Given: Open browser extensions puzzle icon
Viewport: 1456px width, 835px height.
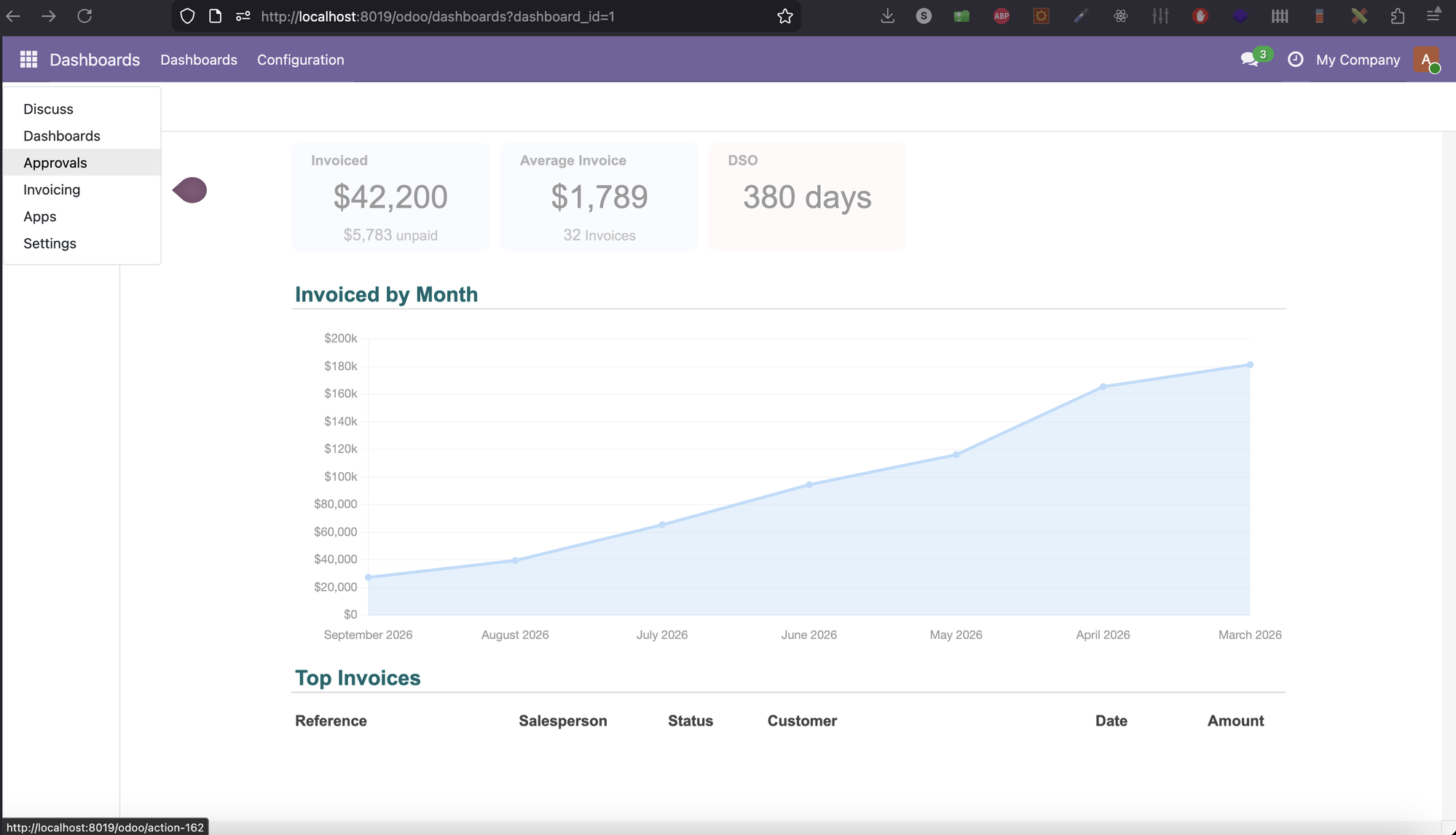Looking at the screenshot, I should (1397, 16).
